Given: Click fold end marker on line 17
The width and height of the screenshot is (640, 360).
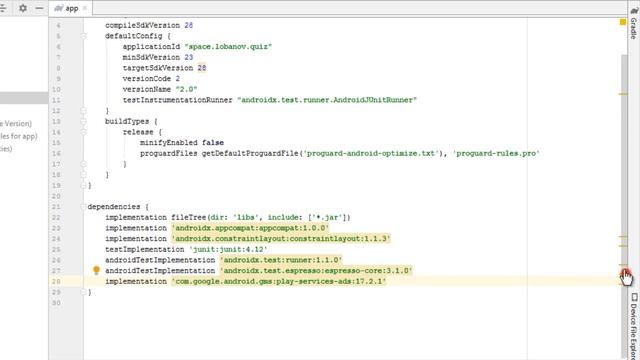Looking at the screenshot, I should point(83,164).
